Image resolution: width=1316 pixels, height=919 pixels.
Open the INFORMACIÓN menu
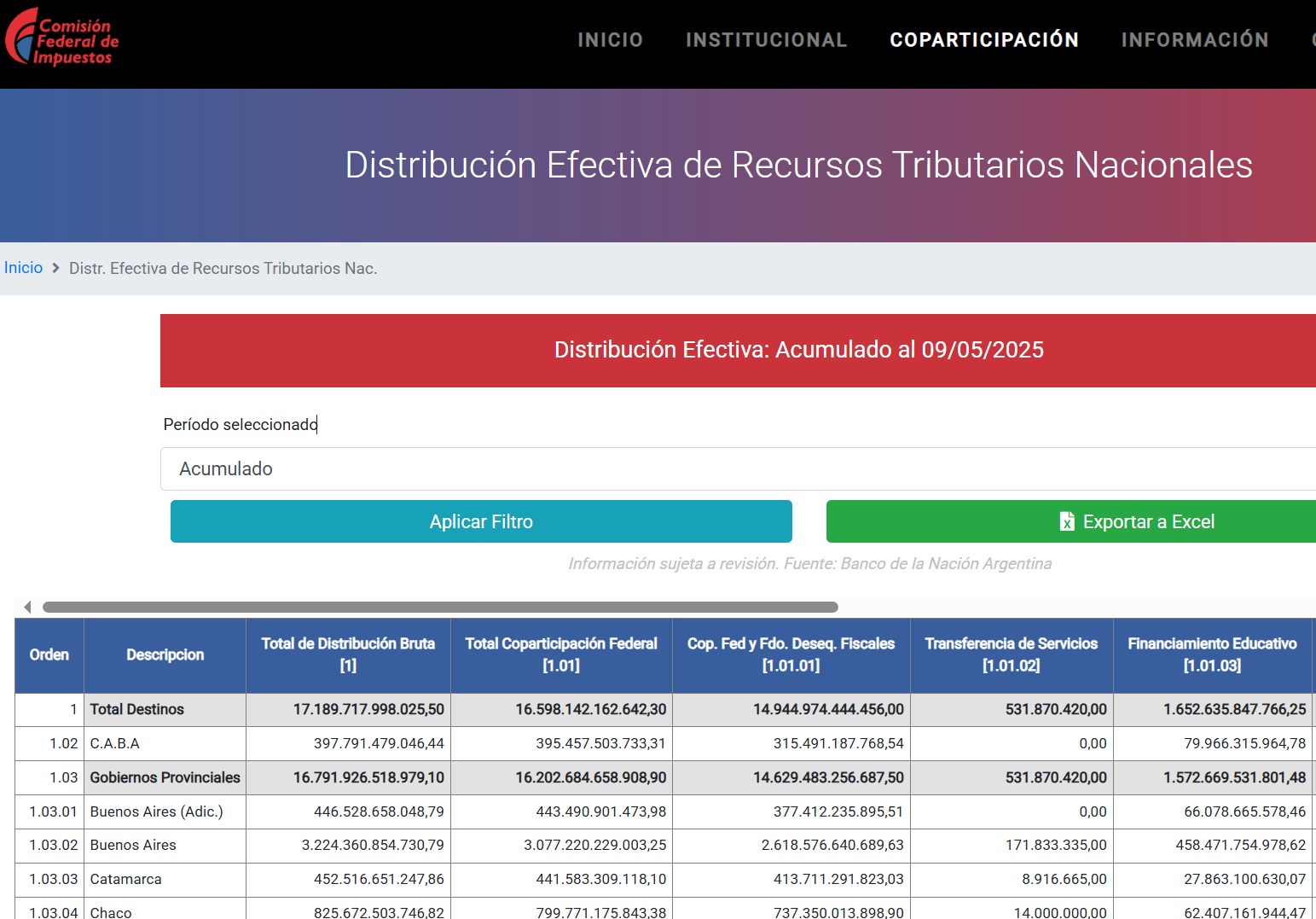tap(1194, 40)
